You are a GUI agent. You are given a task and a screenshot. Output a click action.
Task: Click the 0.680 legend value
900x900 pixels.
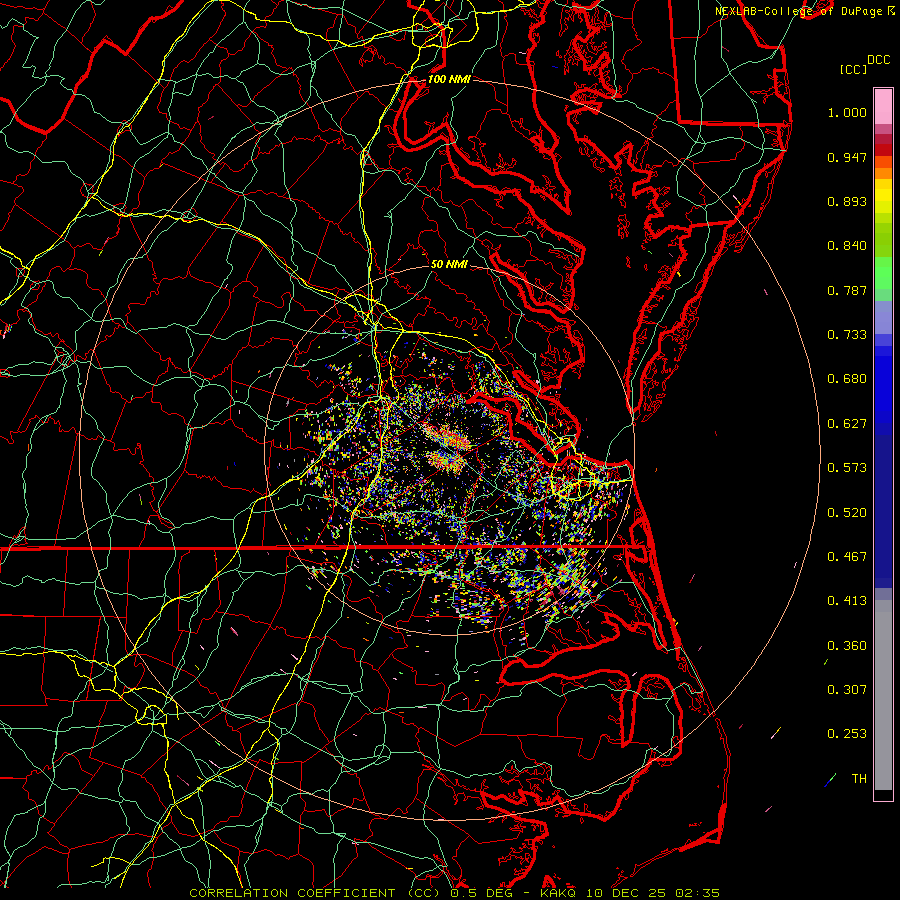847,379
